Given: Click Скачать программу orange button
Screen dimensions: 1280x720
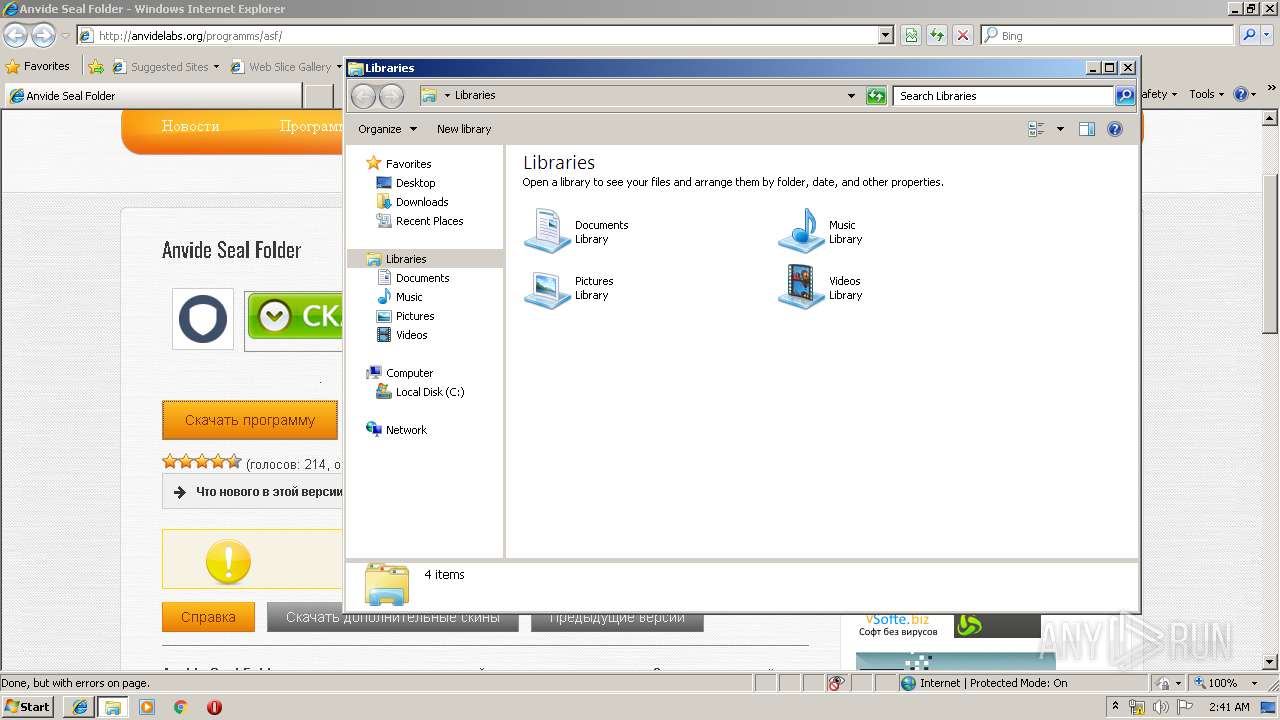Looking at the screenshot, I should 250,421.
